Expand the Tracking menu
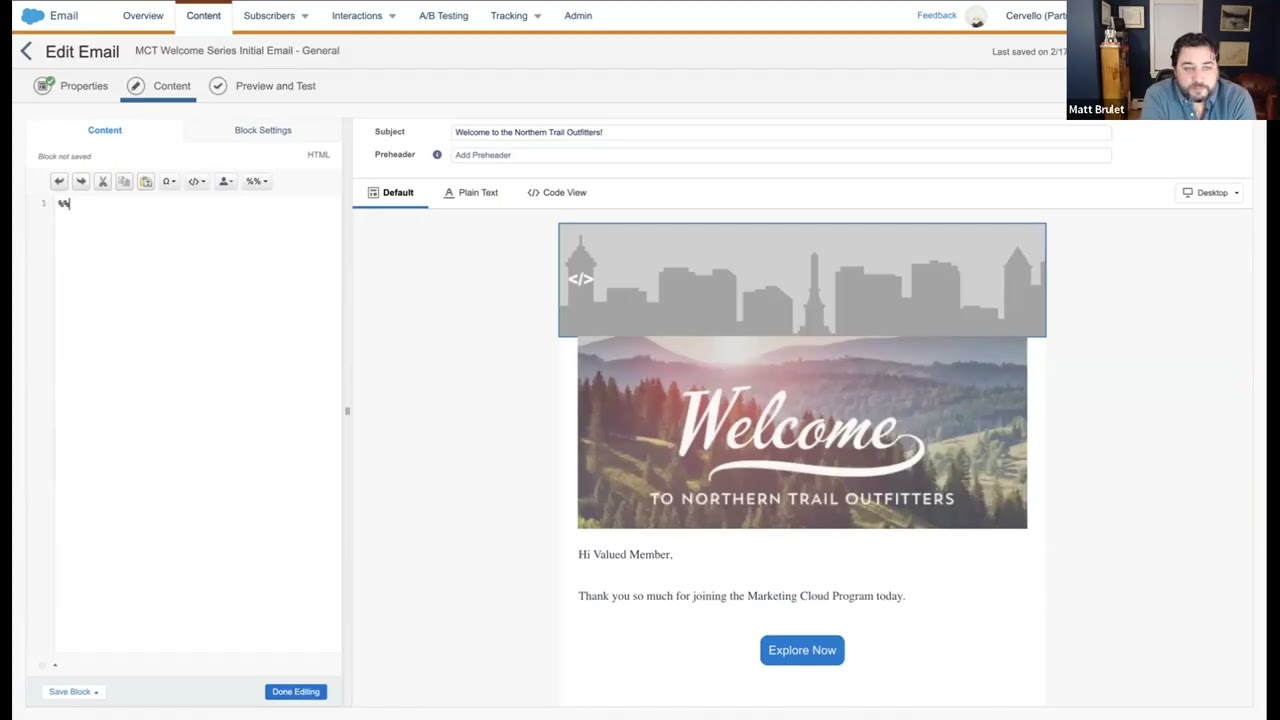Viewport: 1280px width, 720px height. tap(516, 16)
